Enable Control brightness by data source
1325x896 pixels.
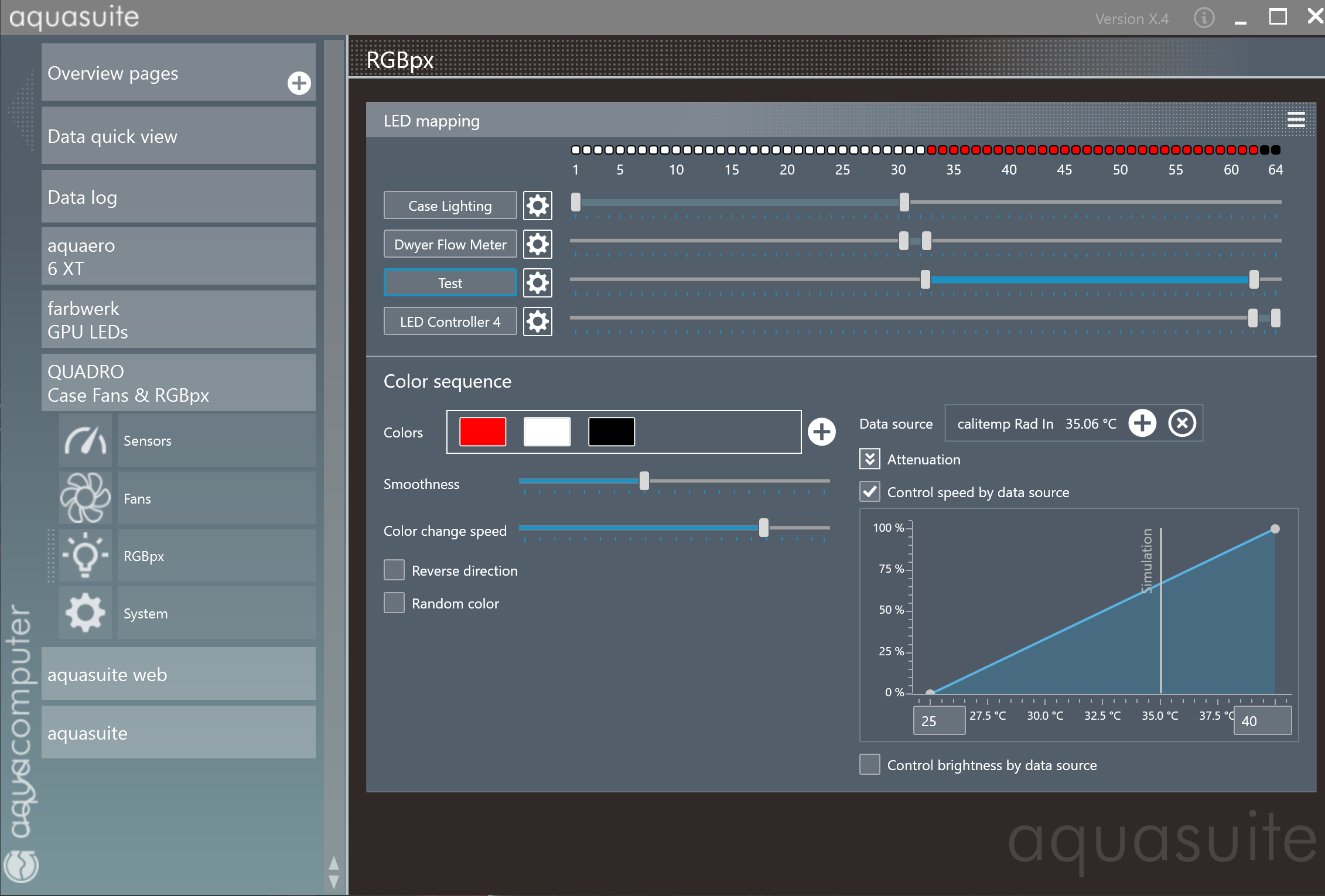pyautogui.click(x=870, y=765)
